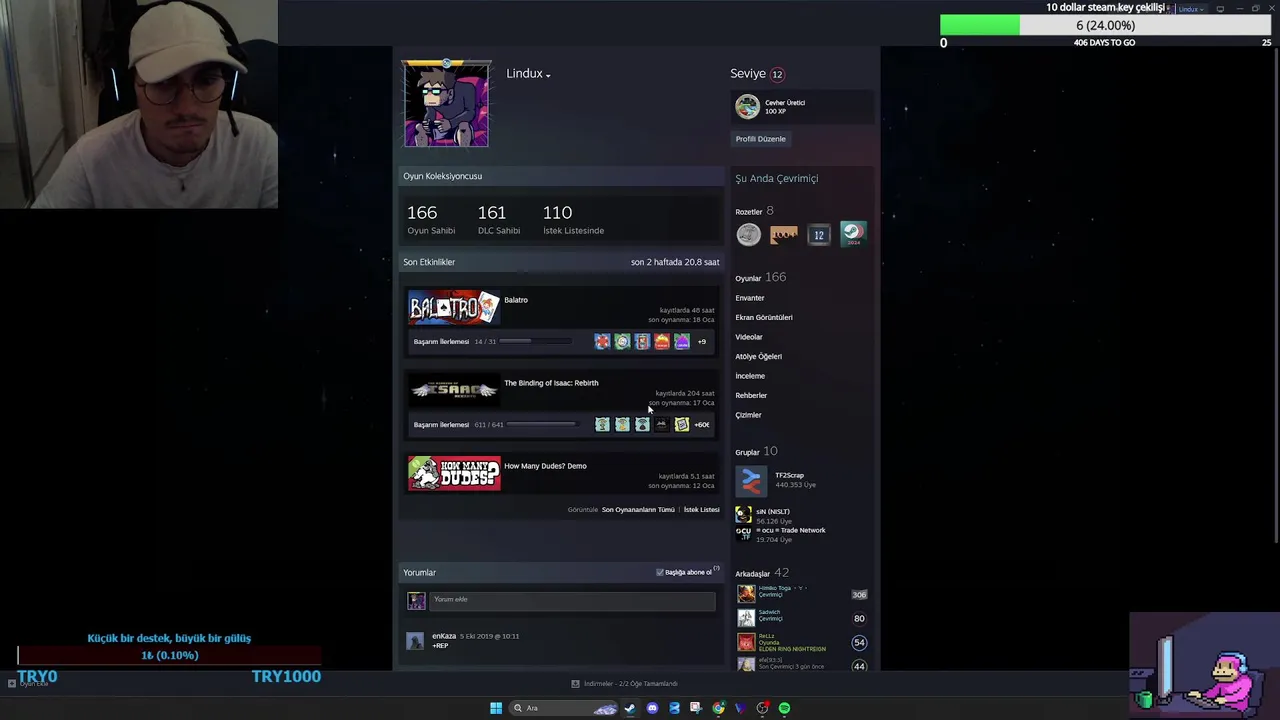Click Balatro's achievement progress bar

(x=538, y=342)
